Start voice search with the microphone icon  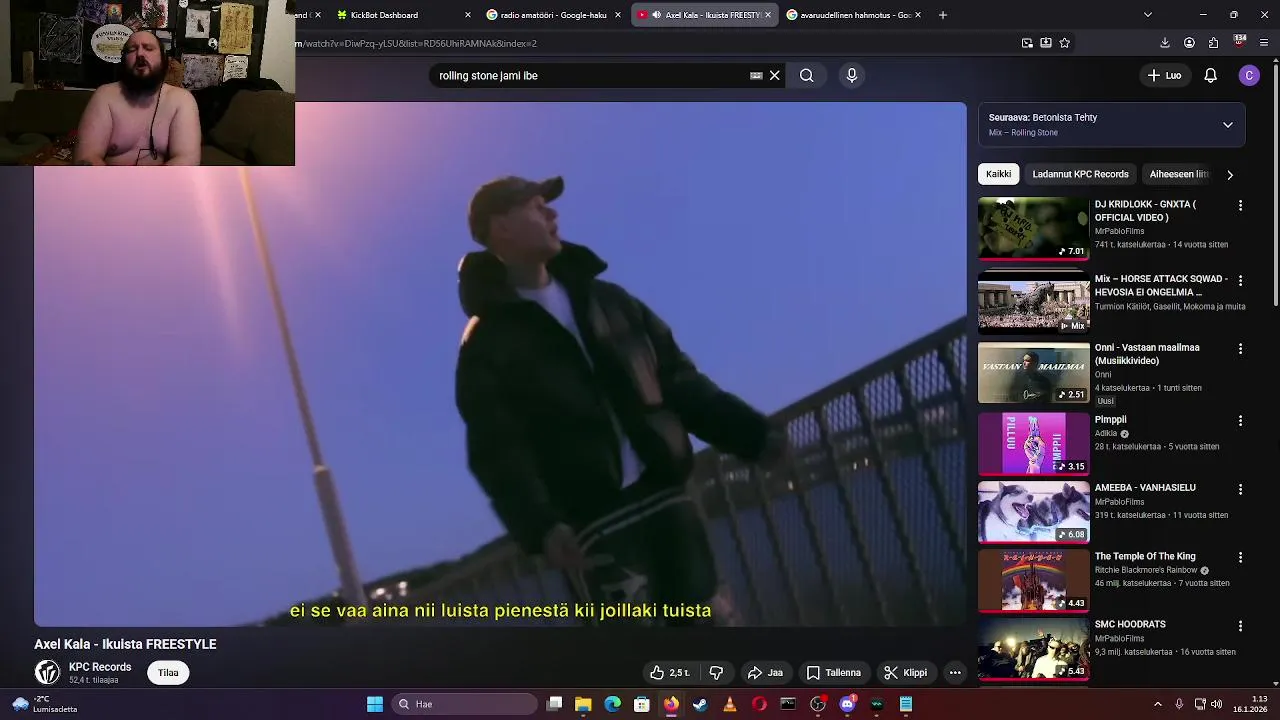click(852, 75)
